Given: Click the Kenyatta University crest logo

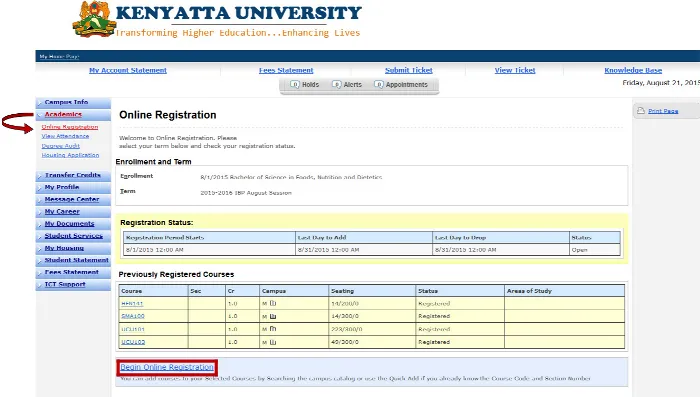Looking at the screenshot, I should (x=94, y=20).
